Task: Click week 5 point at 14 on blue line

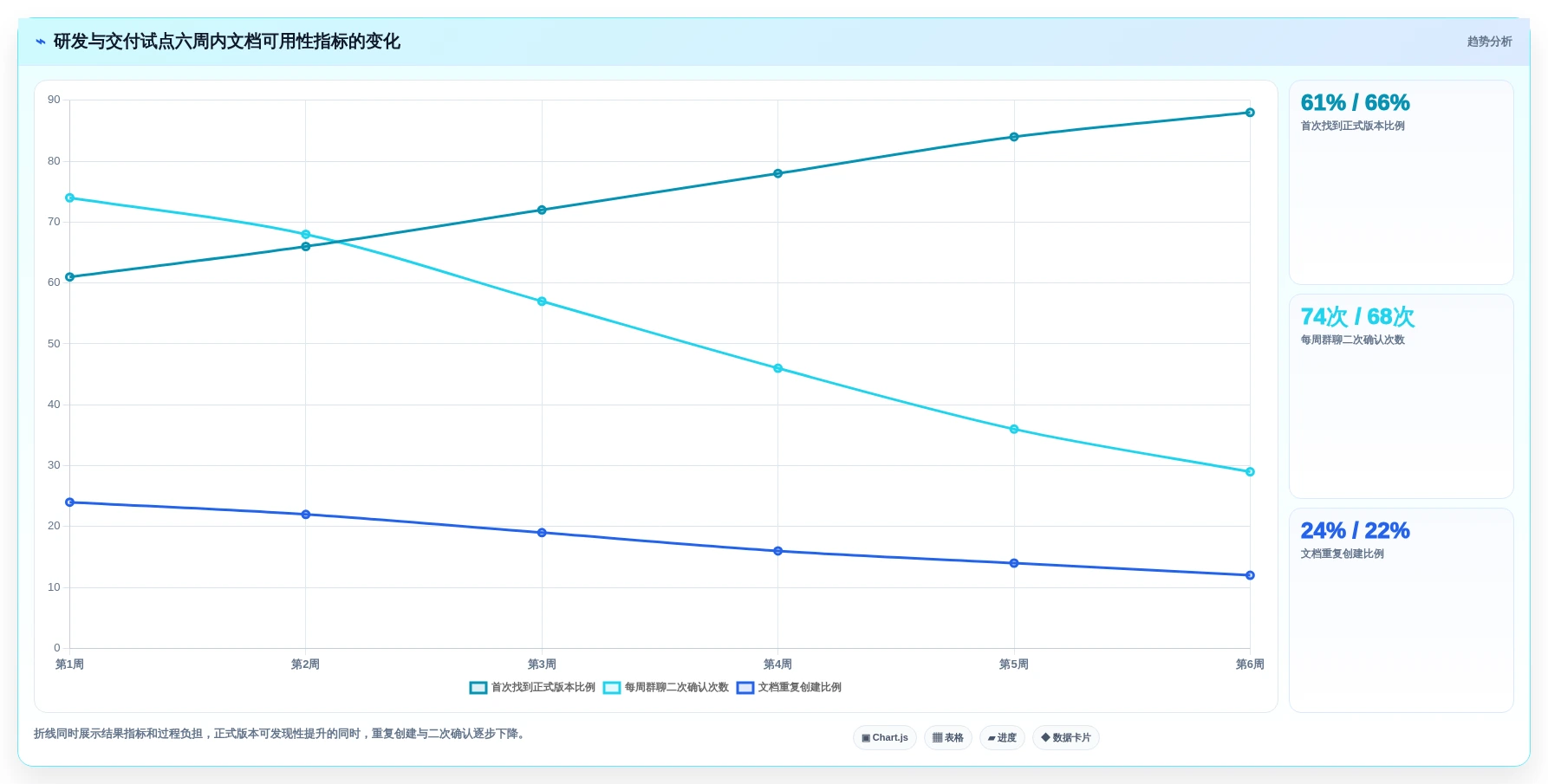Action: point(1014,563)
